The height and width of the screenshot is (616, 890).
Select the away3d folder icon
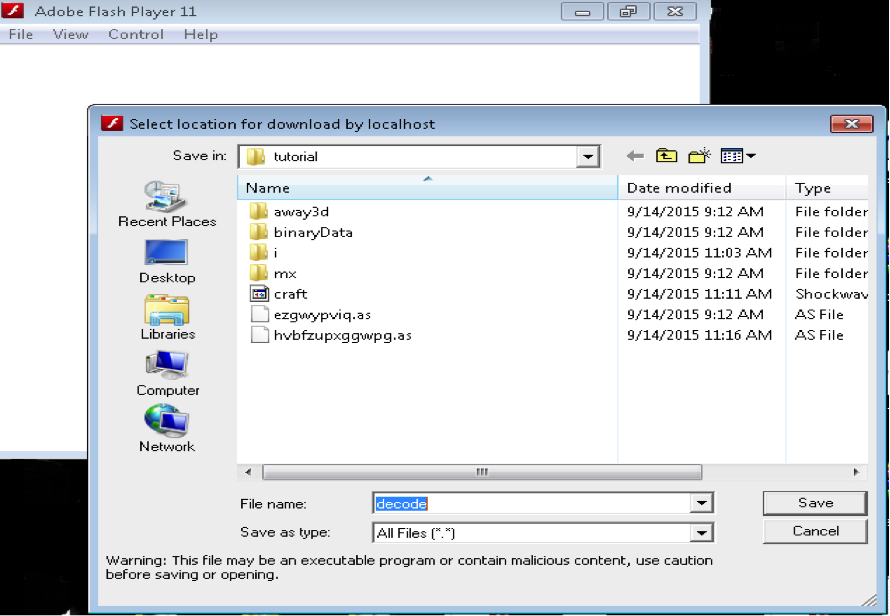(x=259, y=211)
